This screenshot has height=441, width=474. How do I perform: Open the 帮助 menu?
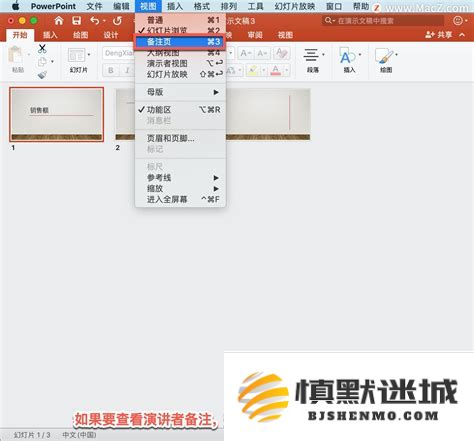click(x=361, y=6)
